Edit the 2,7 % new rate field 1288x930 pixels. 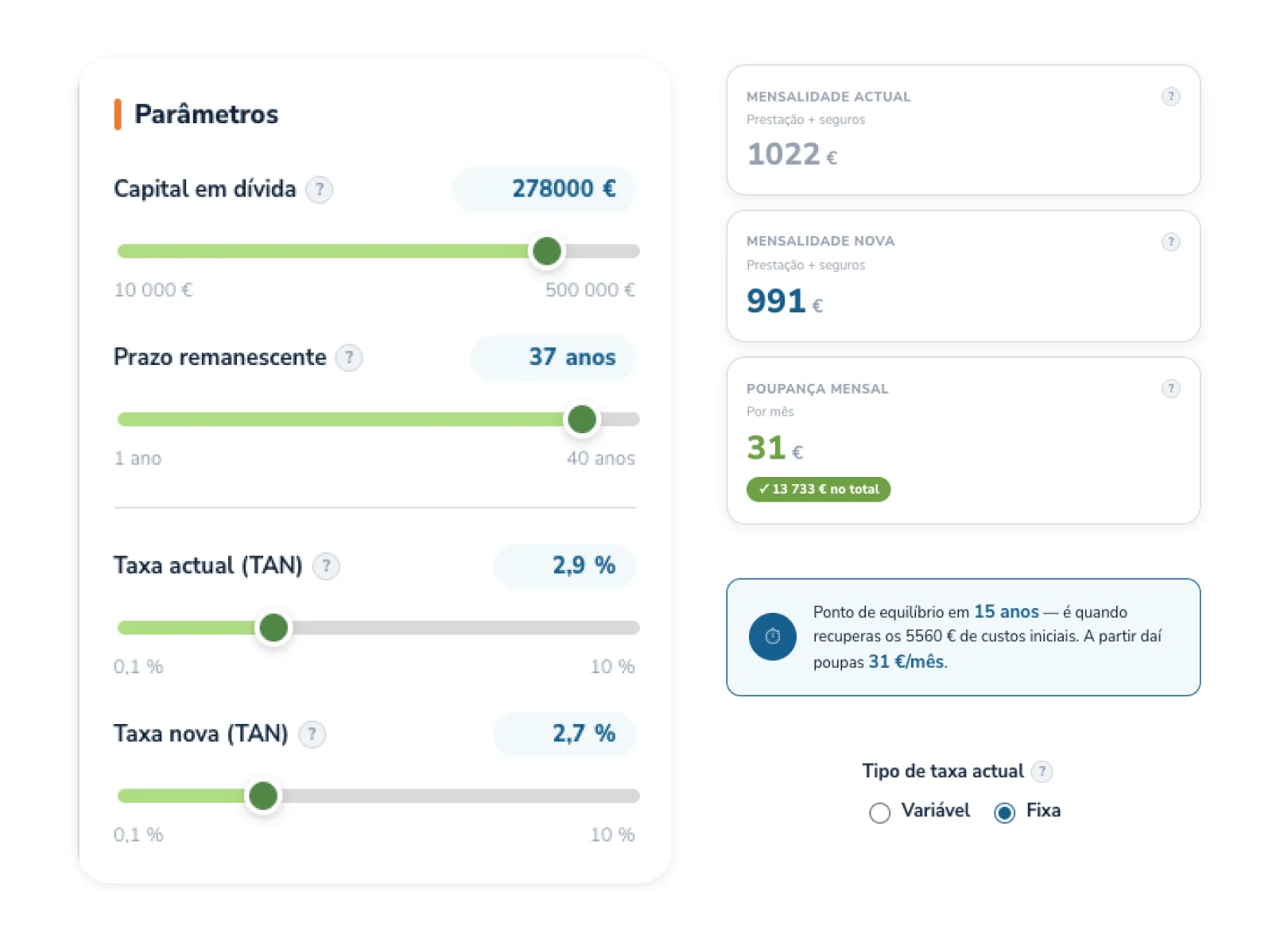[564, 734]
